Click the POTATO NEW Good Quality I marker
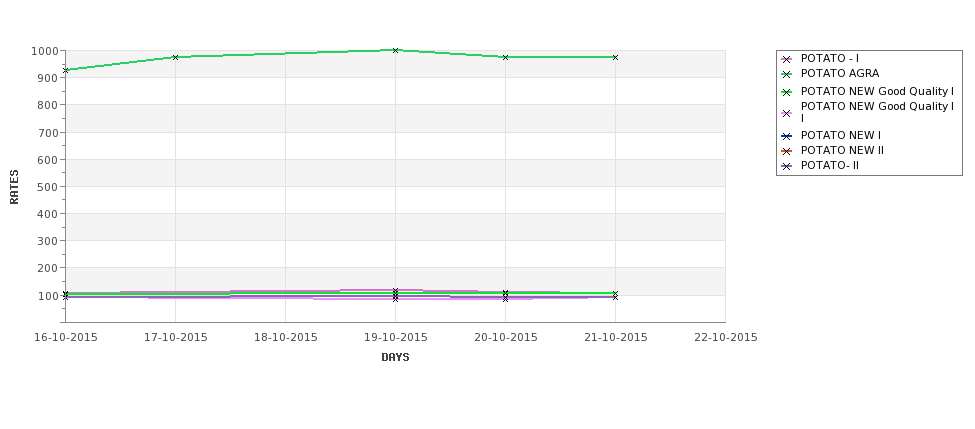 pos(786,92)
